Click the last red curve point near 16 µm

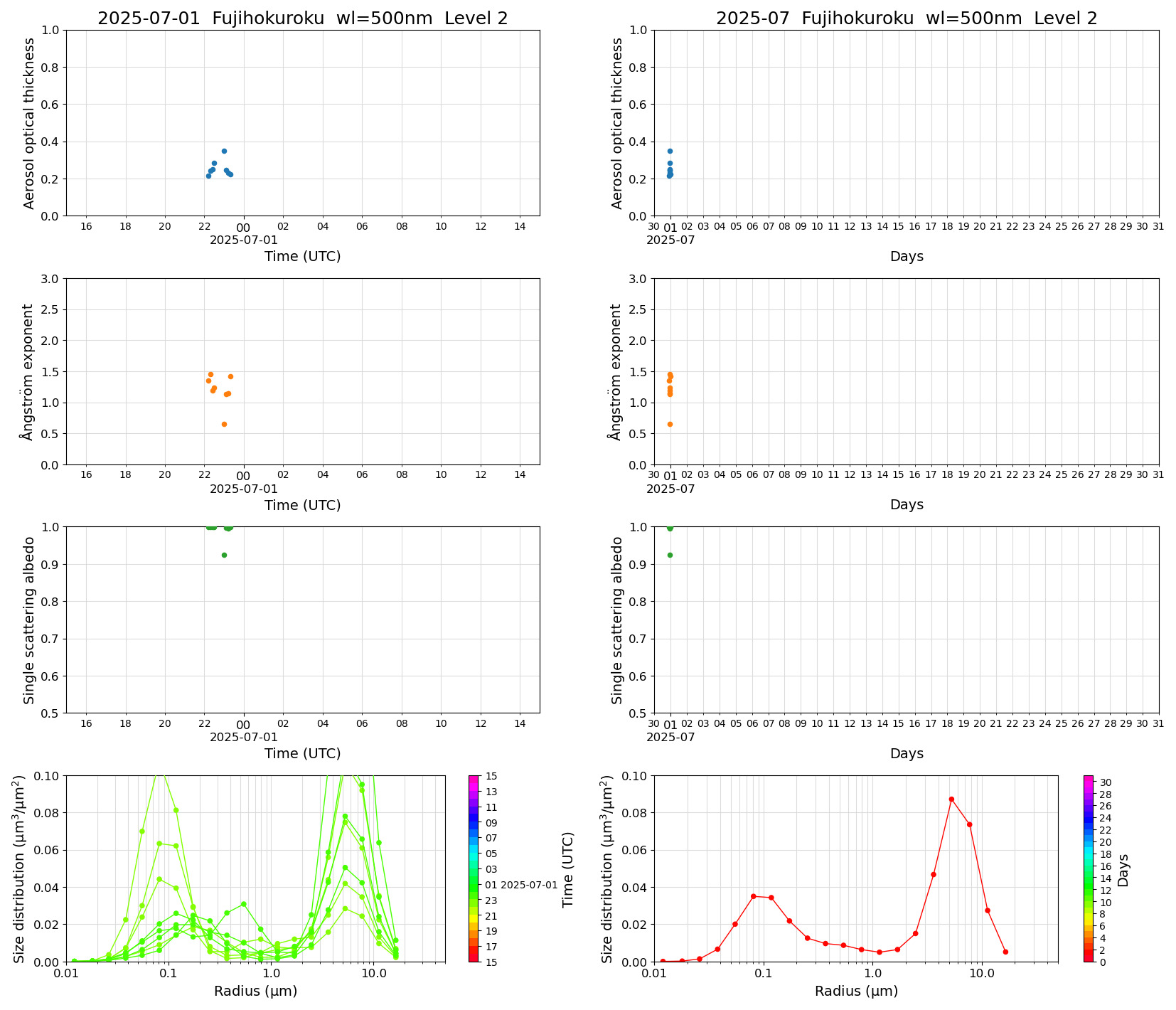pos(1005,952)
